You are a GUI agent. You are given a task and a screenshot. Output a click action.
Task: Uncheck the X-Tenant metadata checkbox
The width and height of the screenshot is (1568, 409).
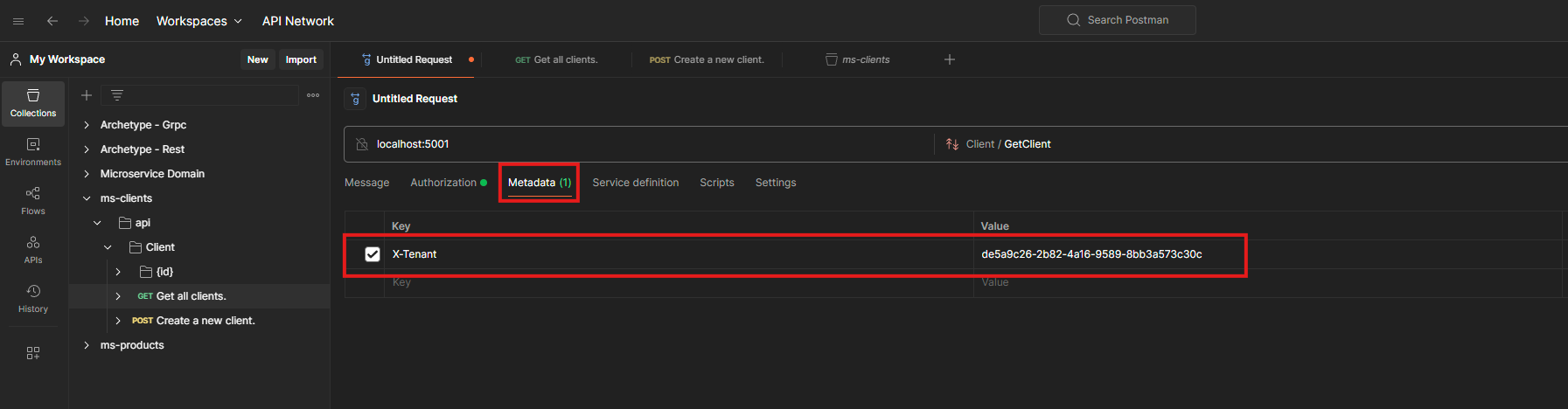[373, 254]
